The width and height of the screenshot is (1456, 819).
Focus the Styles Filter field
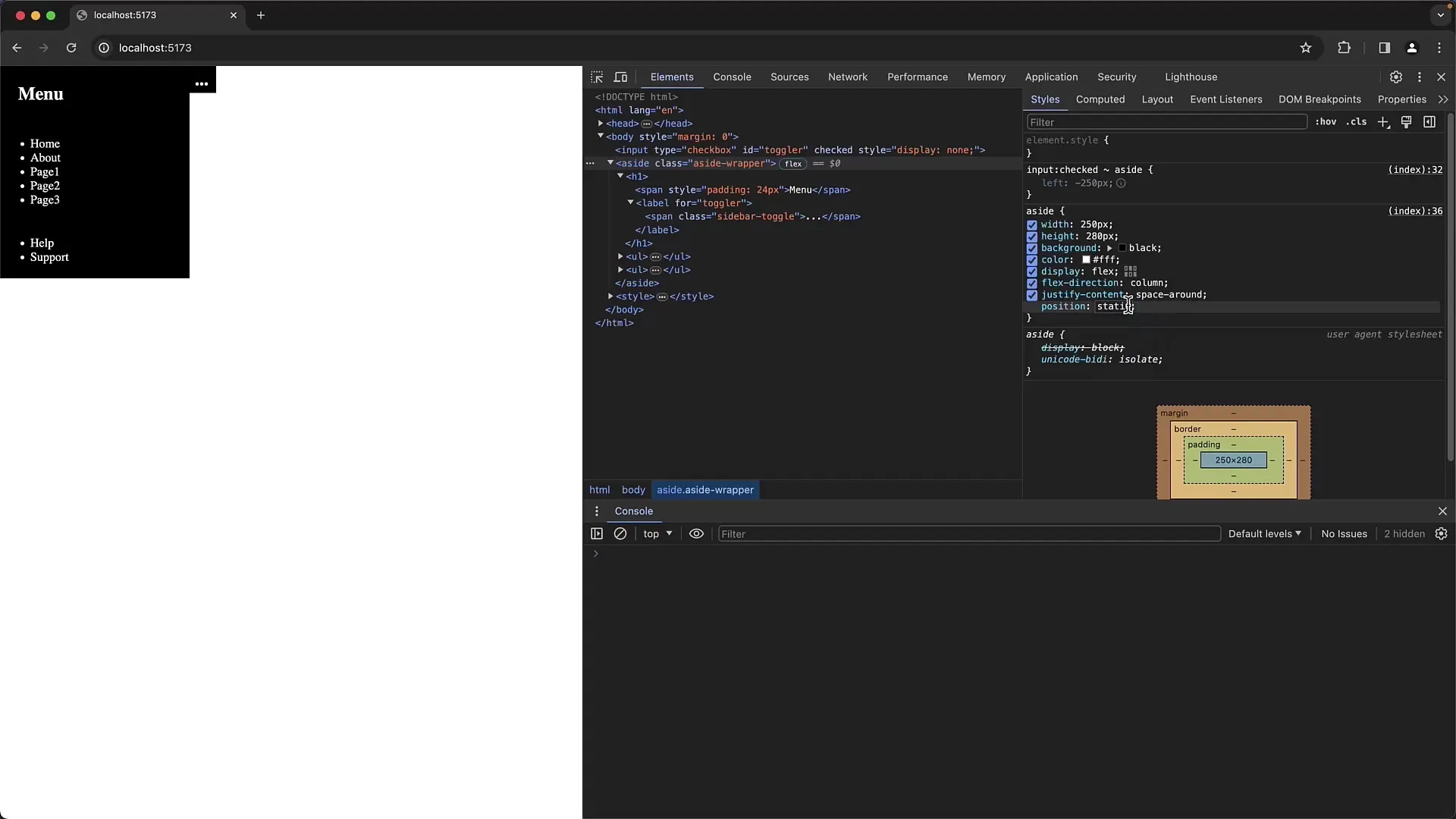tap(1167, 122)
